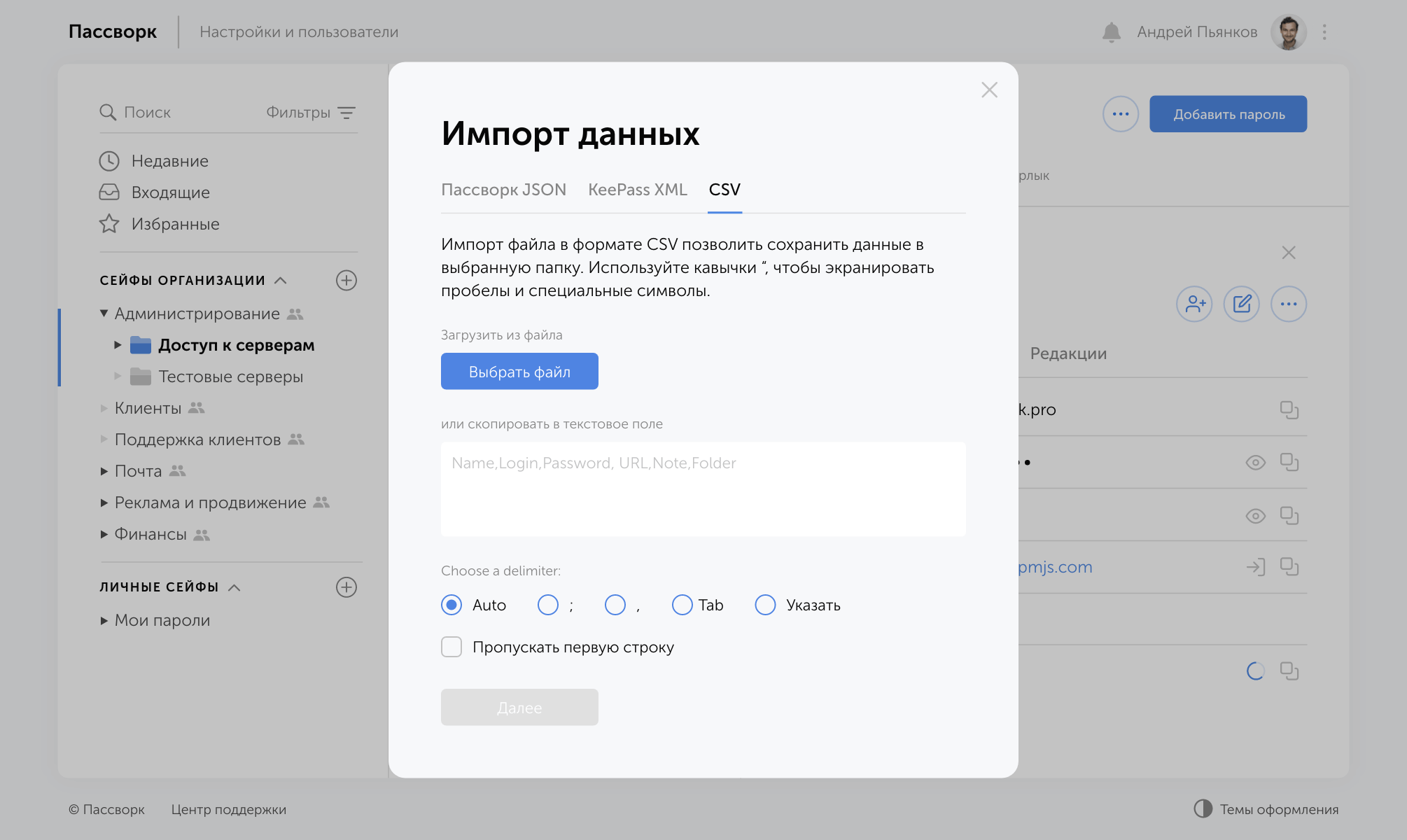Open the pmjs.com link arrow icon
The width and height of the screenshot is (1407, 840).
click(x=1256, y=567)
